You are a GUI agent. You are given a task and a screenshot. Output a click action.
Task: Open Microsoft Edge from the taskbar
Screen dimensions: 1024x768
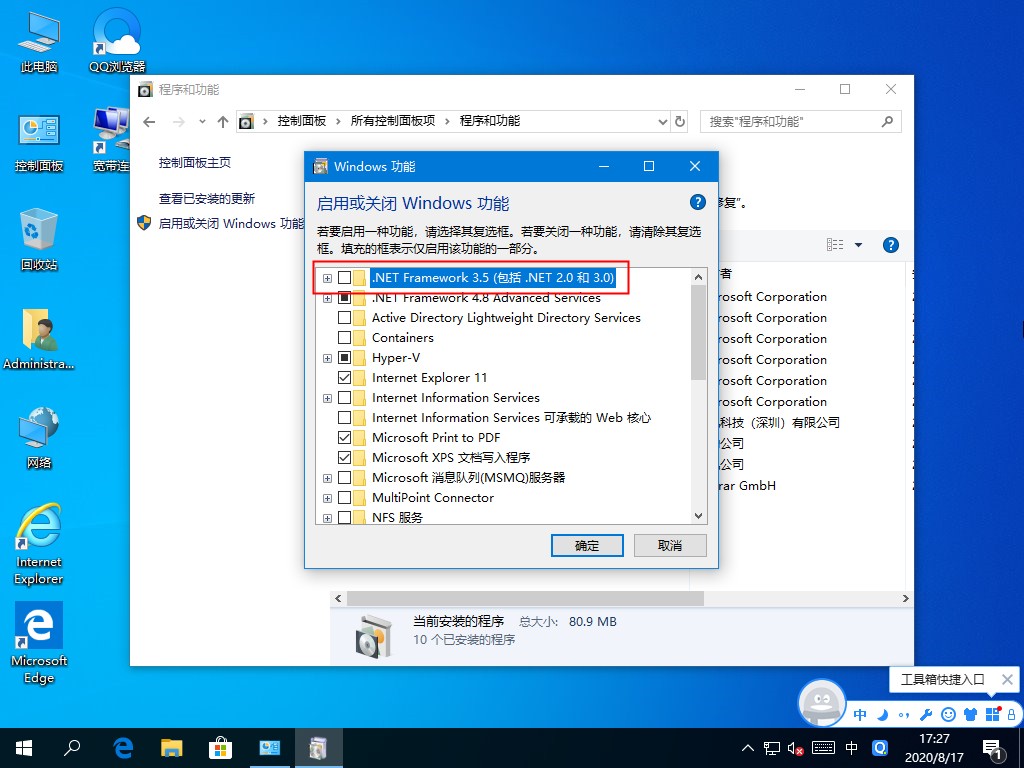coord(122,747)
